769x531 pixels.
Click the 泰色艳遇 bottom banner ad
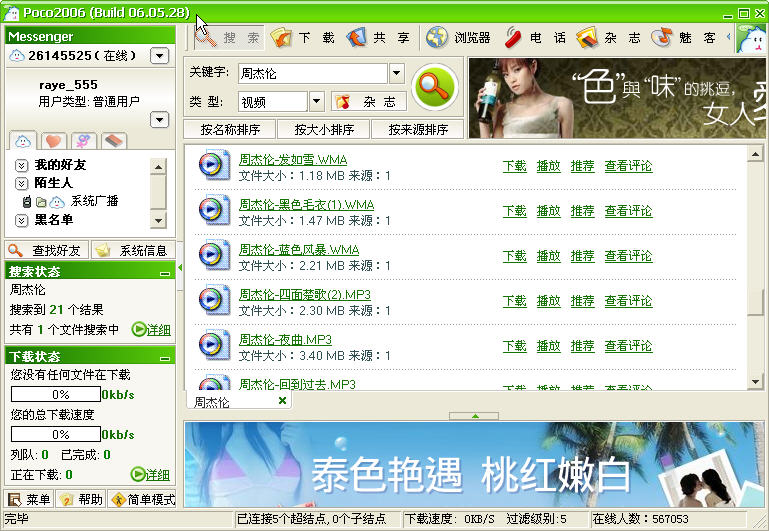(x=474, y=464)
